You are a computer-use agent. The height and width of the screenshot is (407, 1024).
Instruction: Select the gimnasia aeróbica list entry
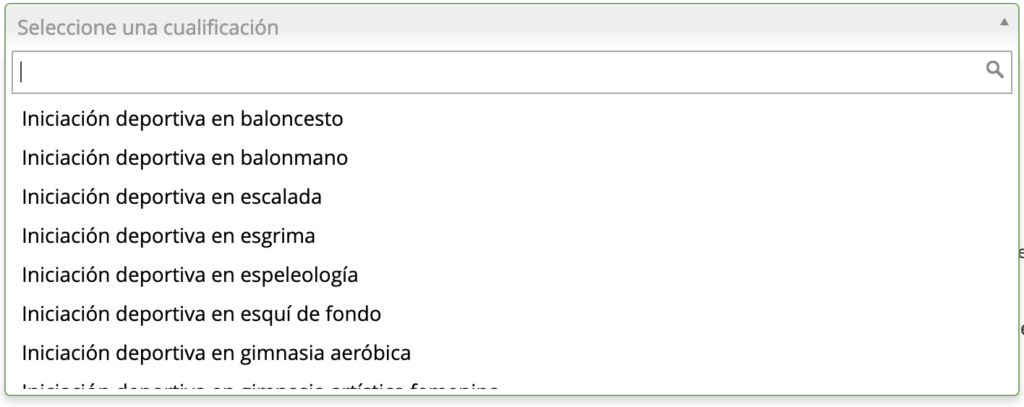[216, 352]
